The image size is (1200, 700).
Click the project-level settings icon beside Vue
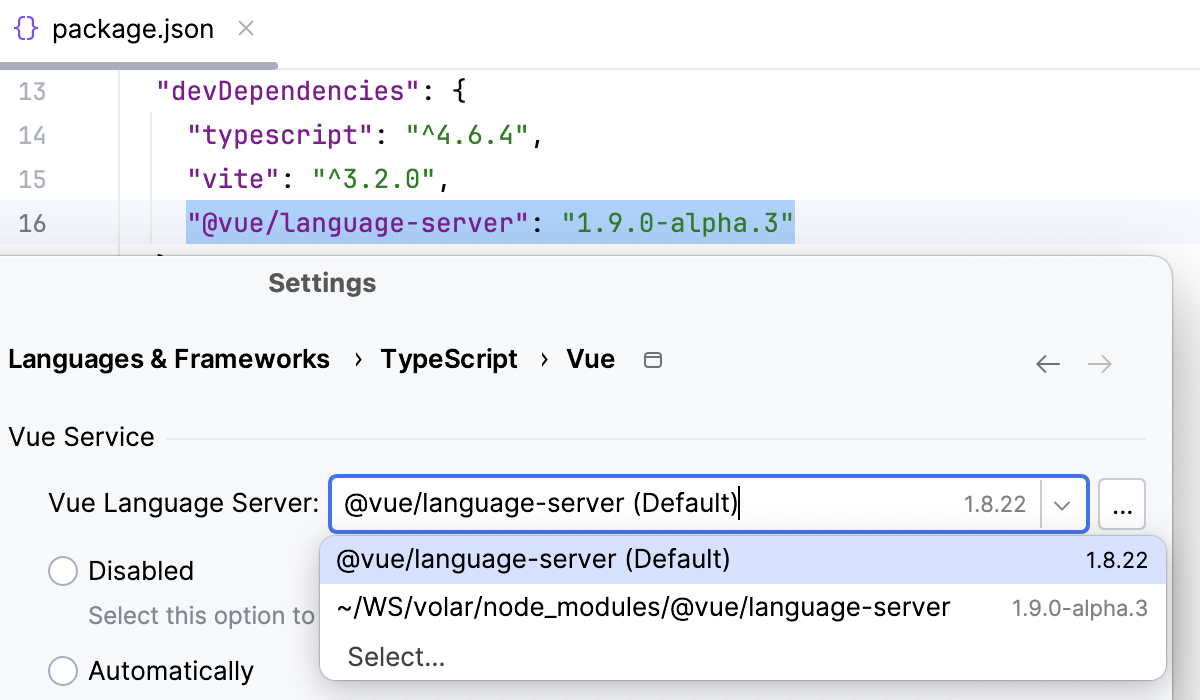(653, 360)
